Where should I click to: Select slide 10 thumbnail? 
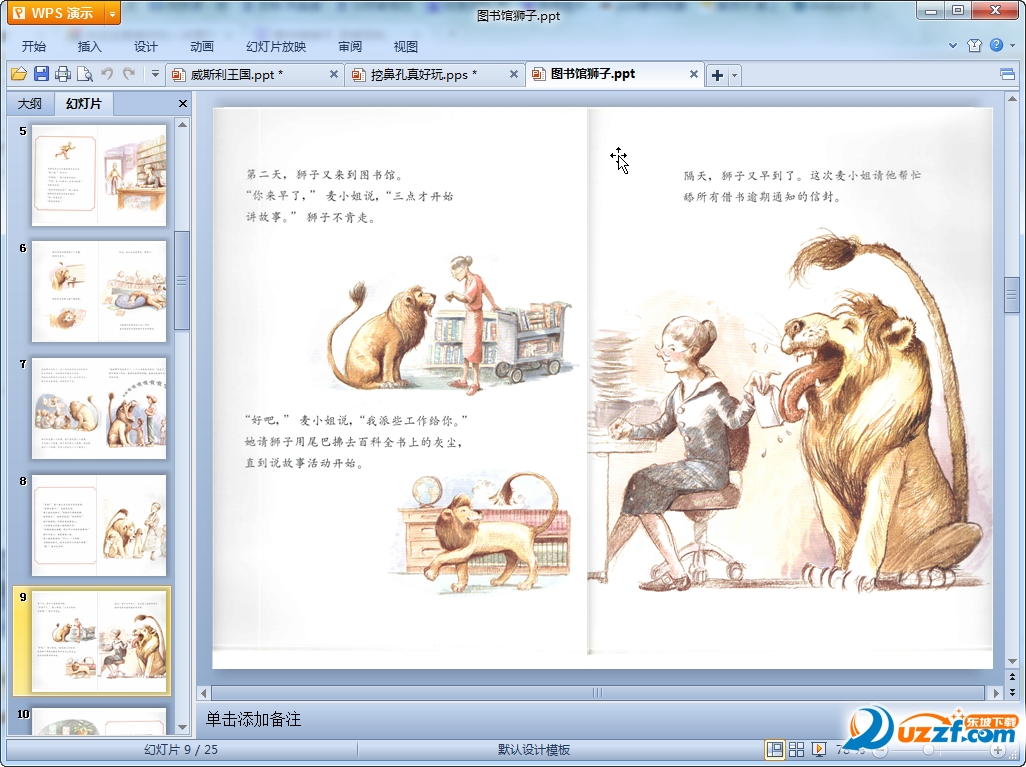click(x=99, y=721)
